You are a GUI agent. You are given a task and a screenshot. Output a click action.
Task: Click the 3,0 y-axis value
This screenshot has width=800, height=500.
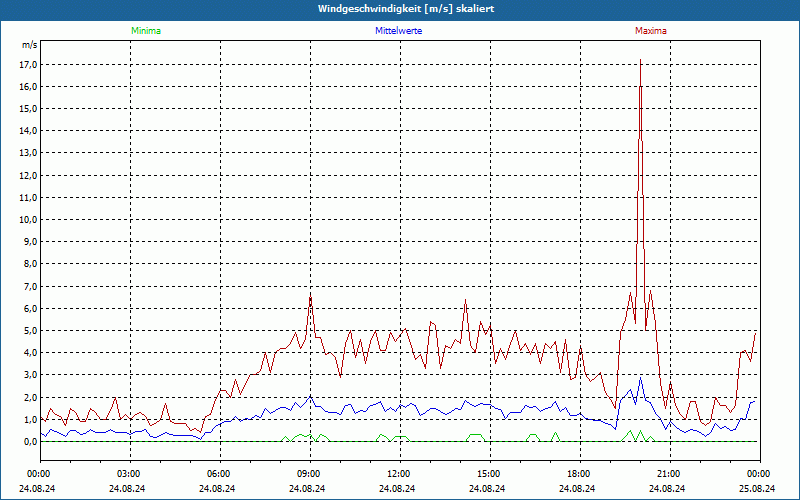31,375
